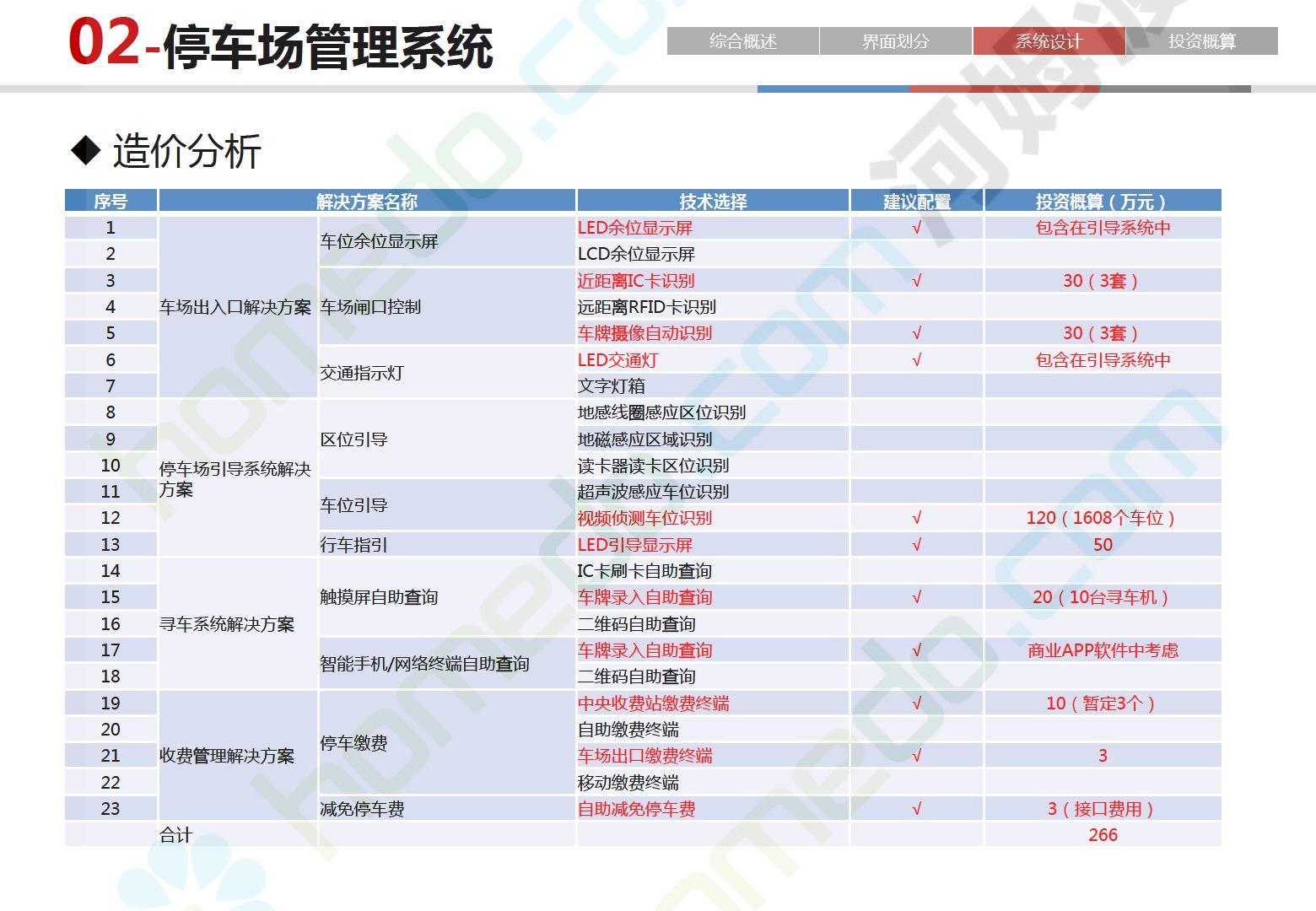Select the 10（暂定3个） budget value
1316x911 pixels.
[1103, 703]
